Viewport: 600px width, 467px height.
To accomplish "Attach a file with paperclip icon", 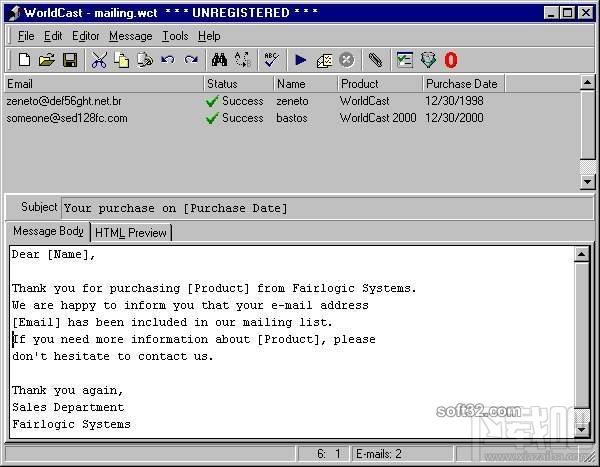I will 375,60.
